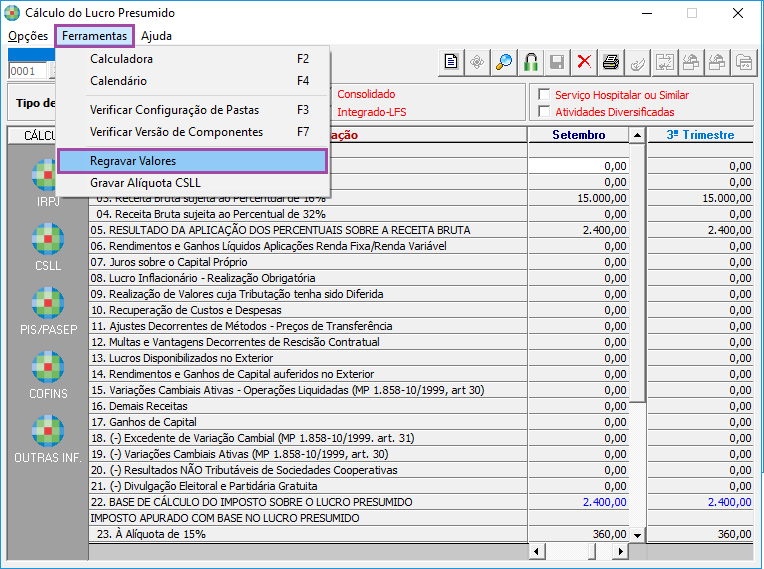Close the open Ferramentas menu

click(95, 36)
